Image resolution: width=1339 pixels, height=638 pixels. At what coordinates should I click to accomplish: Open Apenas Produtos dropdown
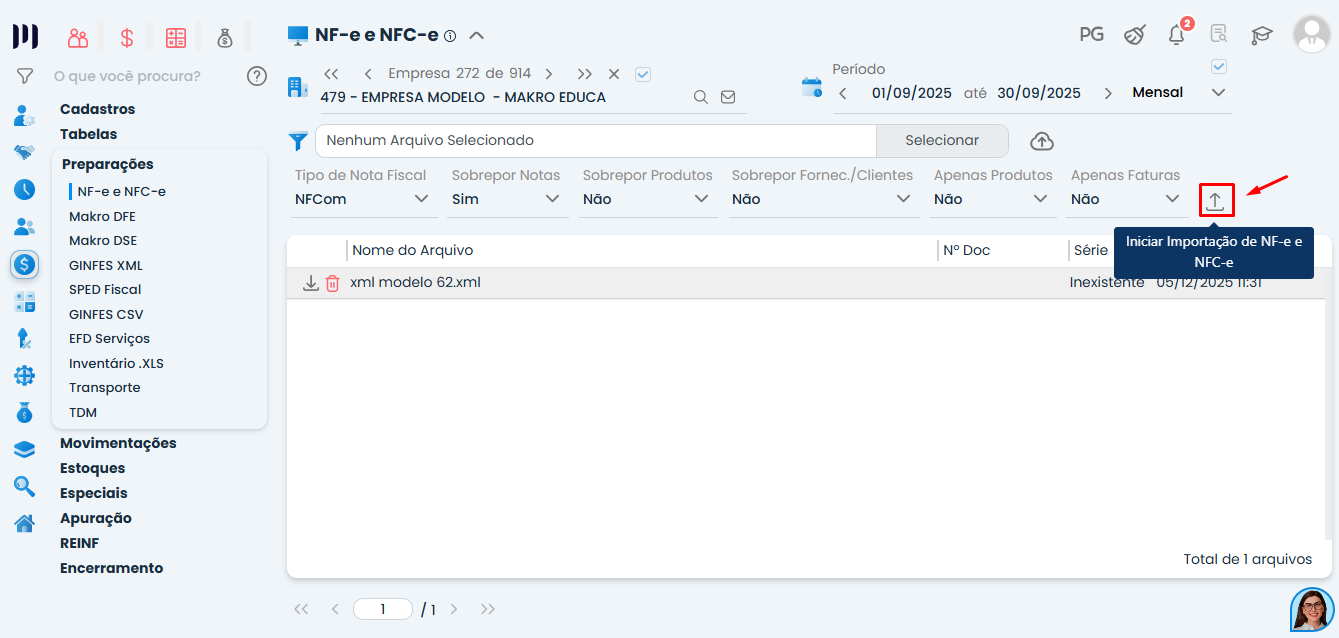992,199
